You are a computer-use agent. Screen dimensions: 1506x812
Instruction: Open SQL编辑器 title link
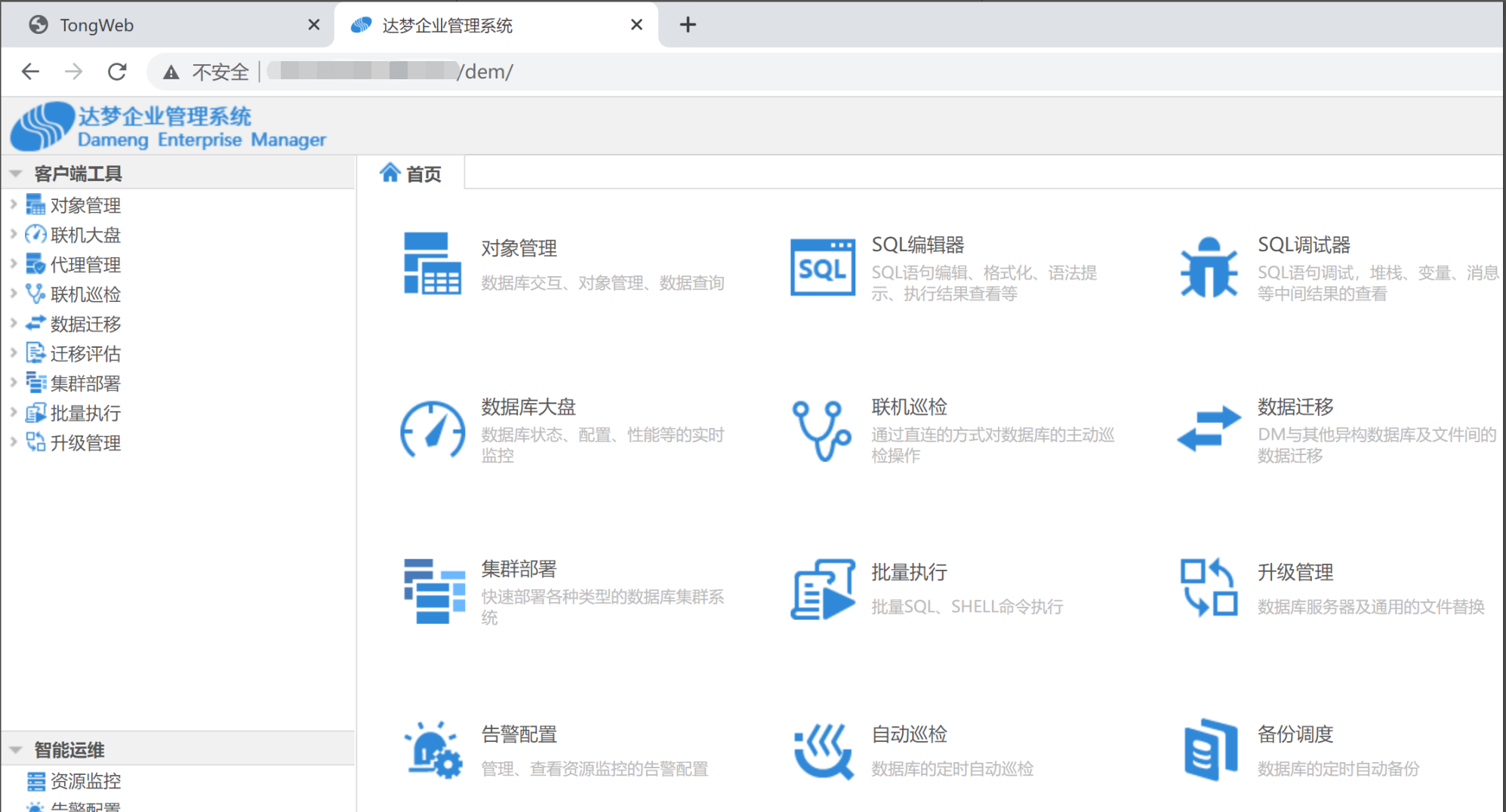[x=918, y=245]
